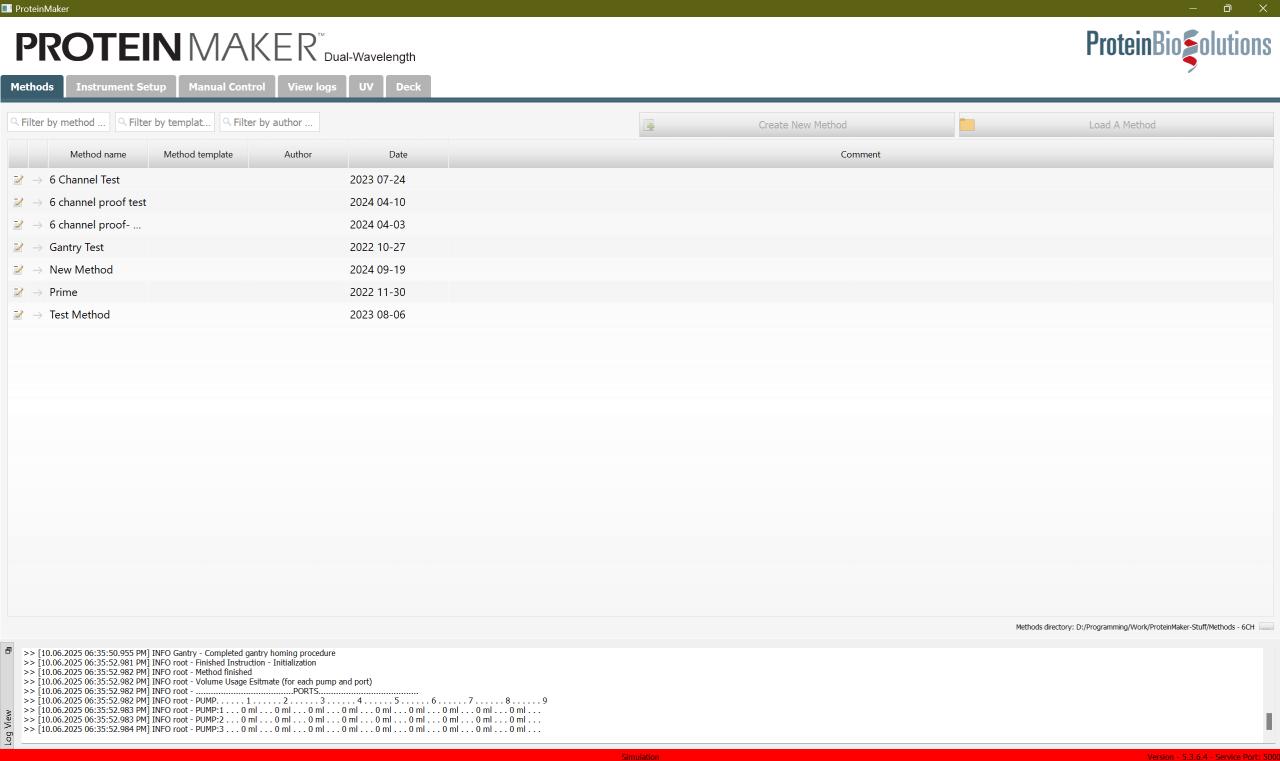Click the arrow icon beside 6 Channel Test
This screenshot has height=761, width=1280.
[x=38, y=180]
